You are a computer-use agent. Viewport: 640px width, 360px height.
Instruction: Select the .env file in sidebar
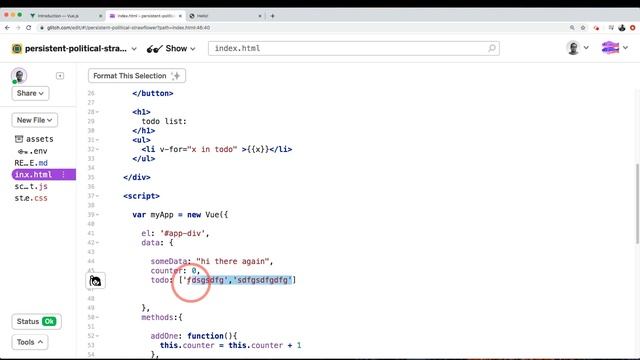33,151
